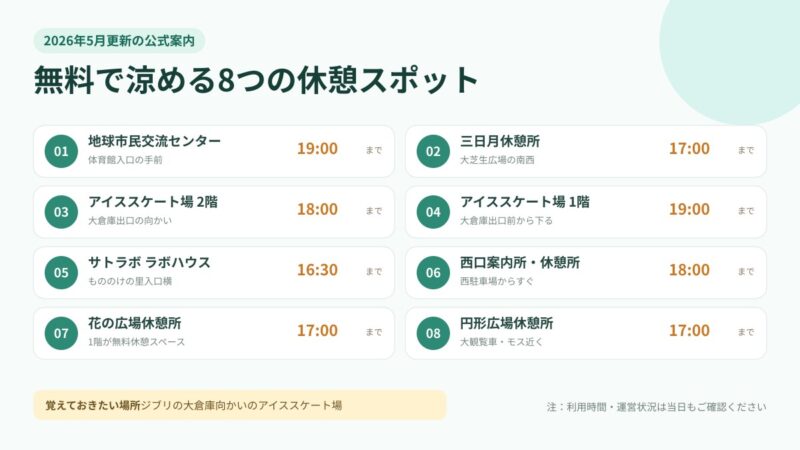
Task: Click the 花の広場休憩所 title
Action: click(135, 323)
